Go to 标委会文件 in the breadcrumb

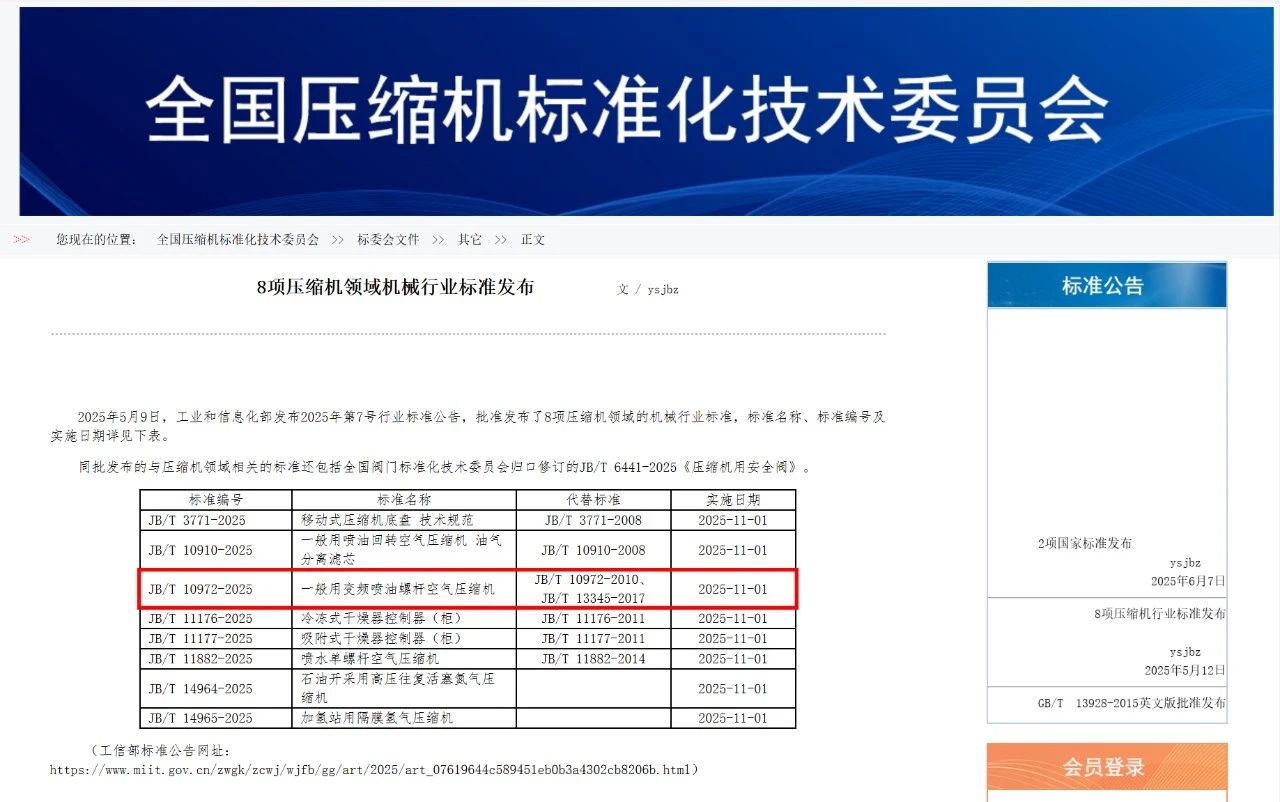(x=388, y=240)
